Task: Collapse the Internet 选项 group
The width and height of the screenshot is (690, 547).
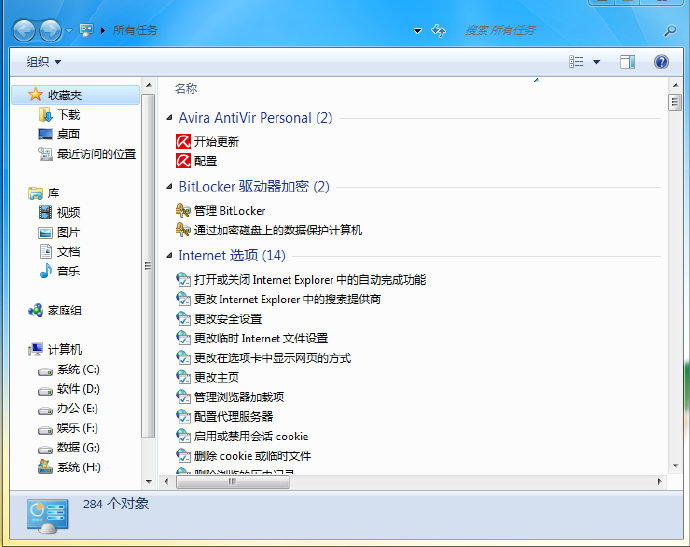Action: pos(169,256)
